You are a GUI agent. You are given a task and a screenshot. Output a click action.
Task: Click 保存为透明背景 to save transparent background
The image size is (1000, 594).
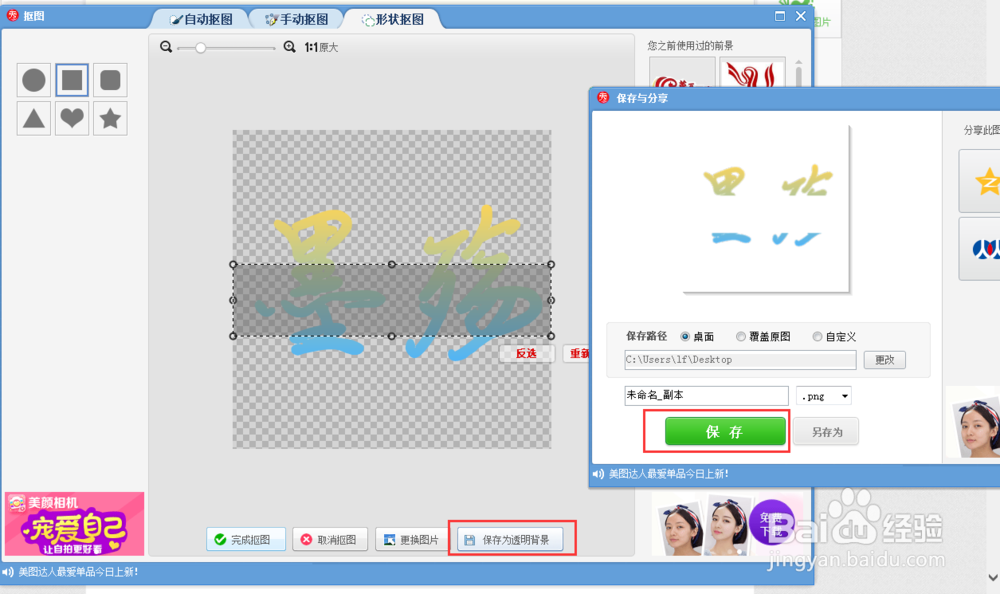512,538
